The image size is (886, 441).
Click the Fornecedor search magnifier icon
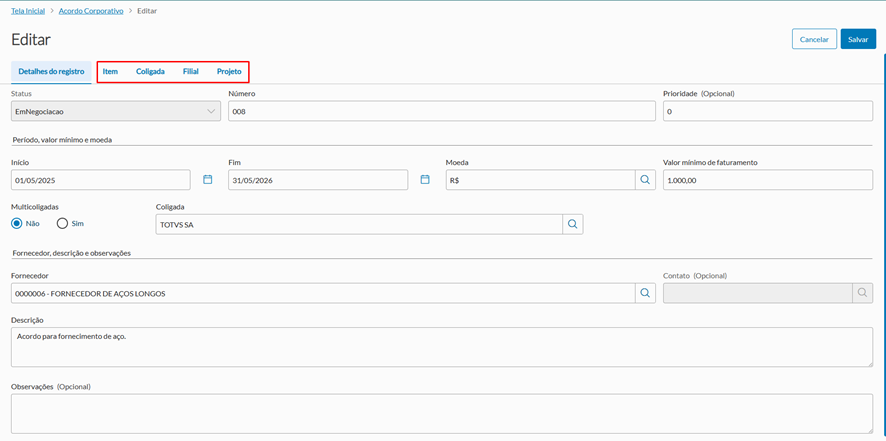pos(646,293)
